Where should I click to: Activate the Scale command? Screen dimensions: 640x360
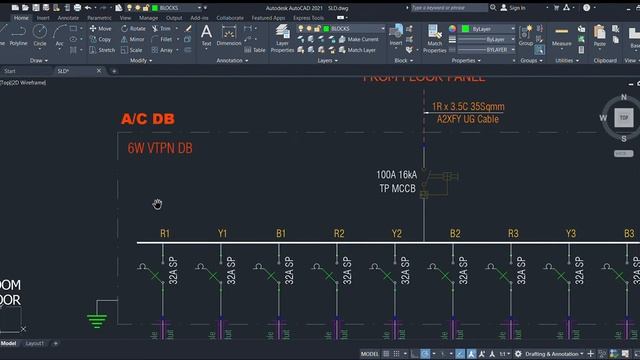tap(131, 50)
